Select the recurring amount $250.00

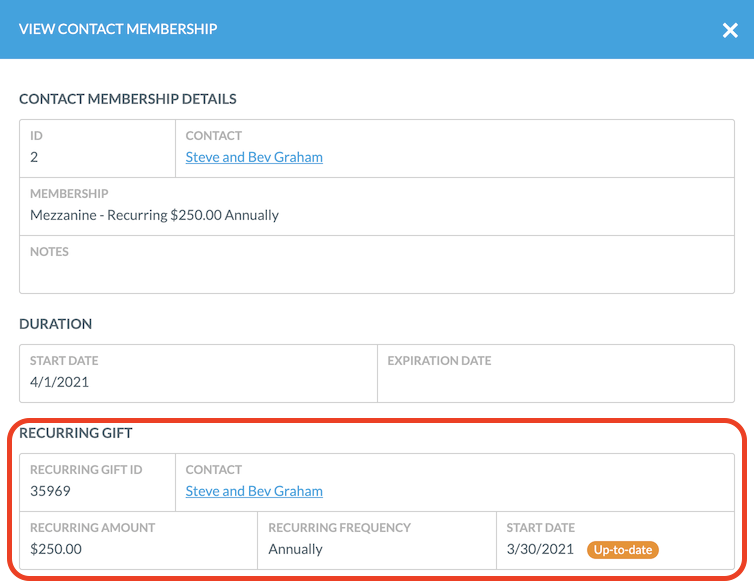tap(56, 549)
